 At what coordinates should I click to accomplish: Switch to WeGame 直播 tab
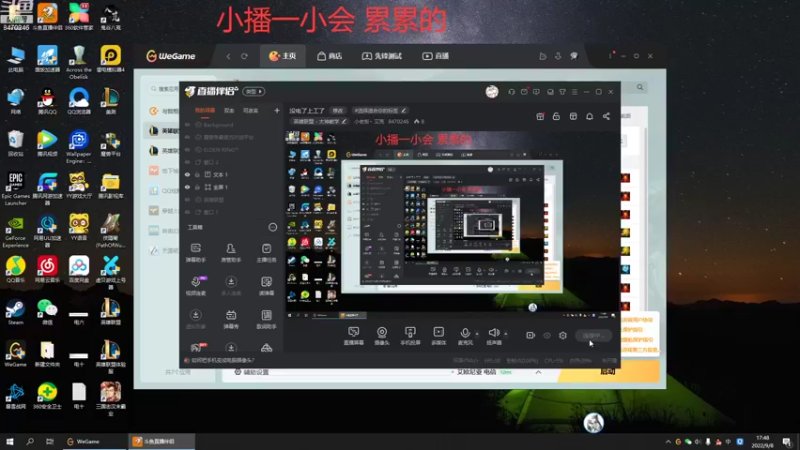[x=436, y=56]
